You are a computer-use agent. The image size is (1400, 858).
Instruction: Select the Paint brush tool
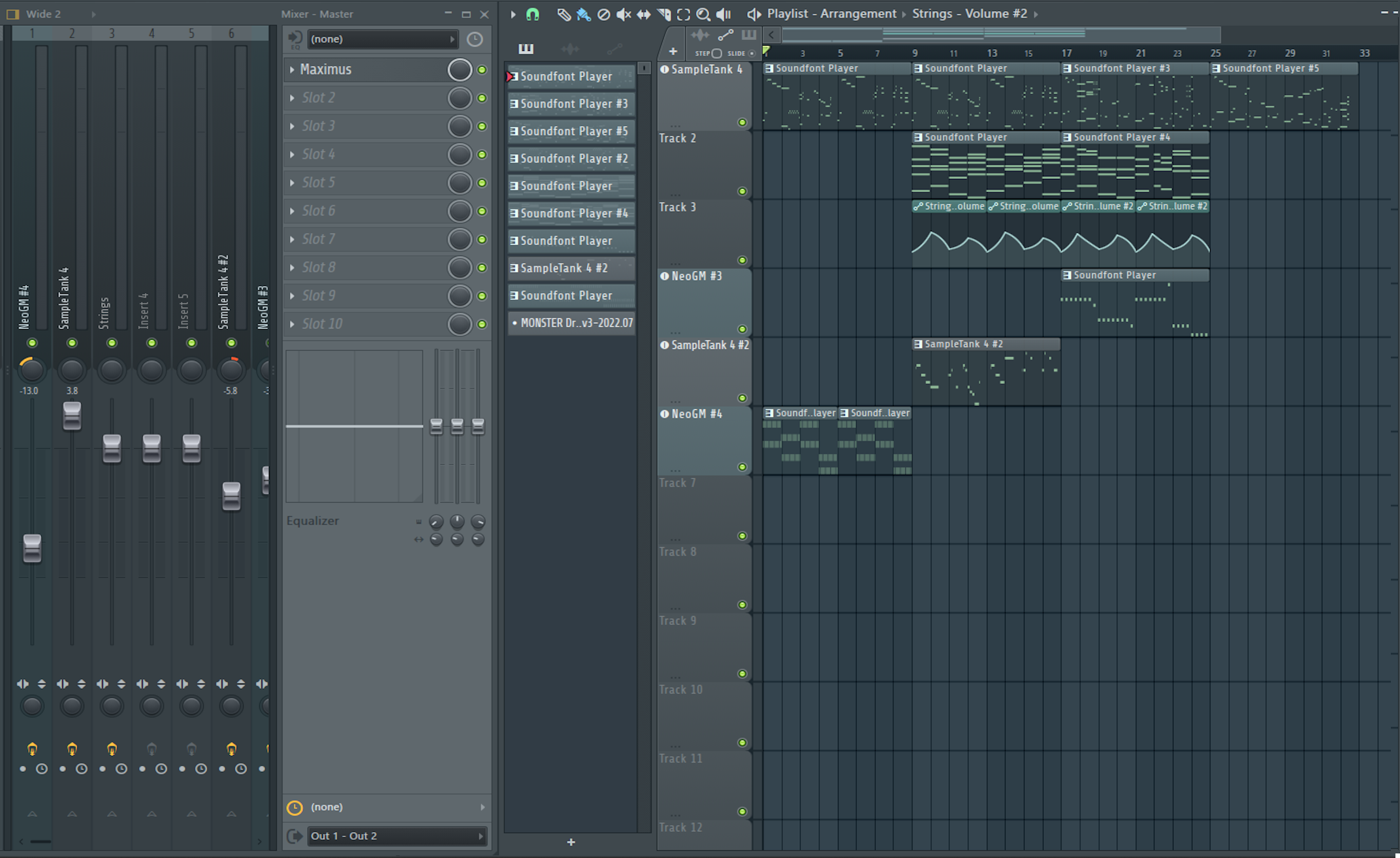pyautogui.click(x=583, y=14)
